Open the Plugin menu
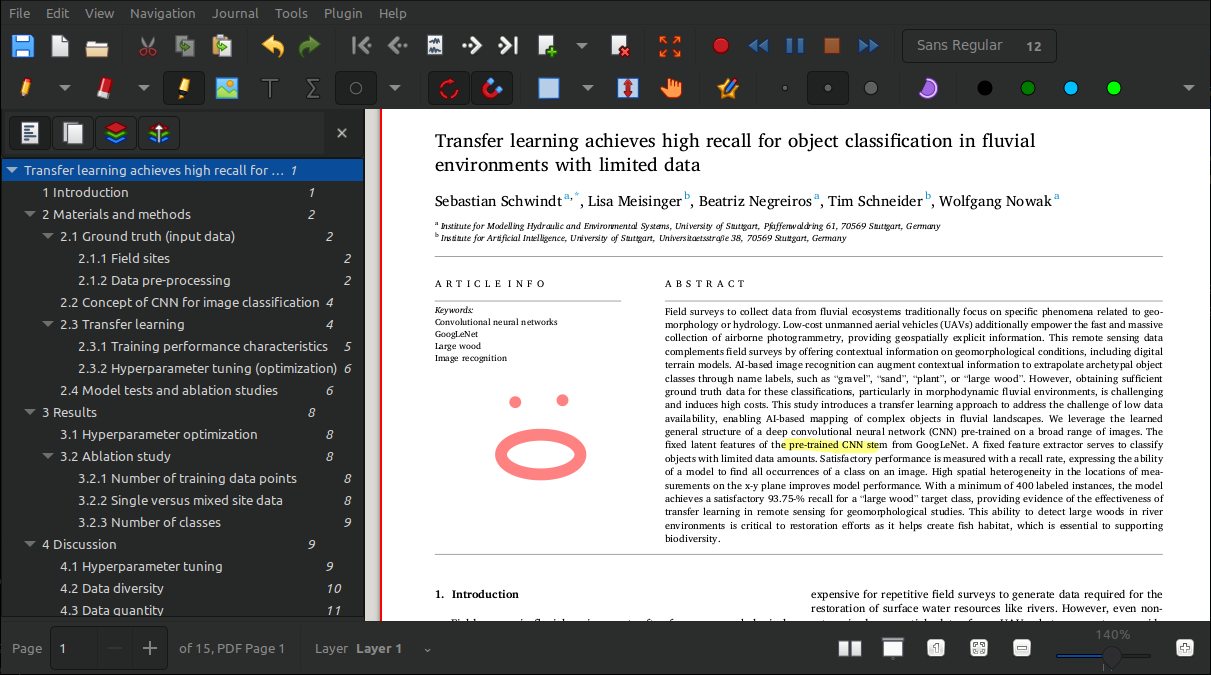Screen dimensions: 1211x675 click(x=343, y=13)
